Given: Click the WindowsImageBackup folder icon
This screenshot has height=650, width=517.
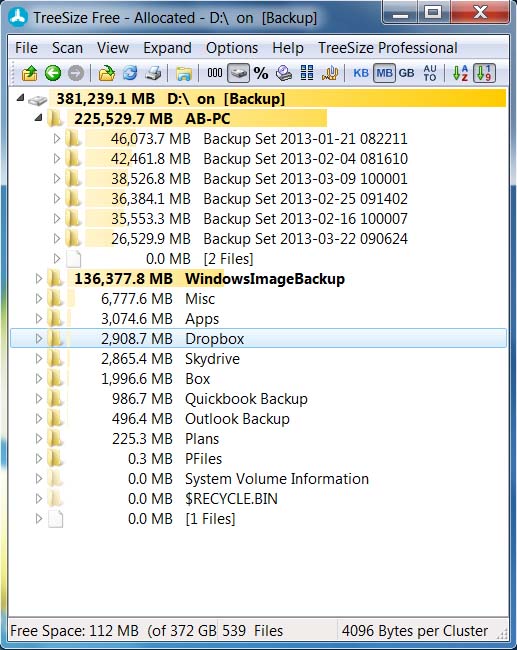Looking at the screenshot, I should (x=55, y=278).
